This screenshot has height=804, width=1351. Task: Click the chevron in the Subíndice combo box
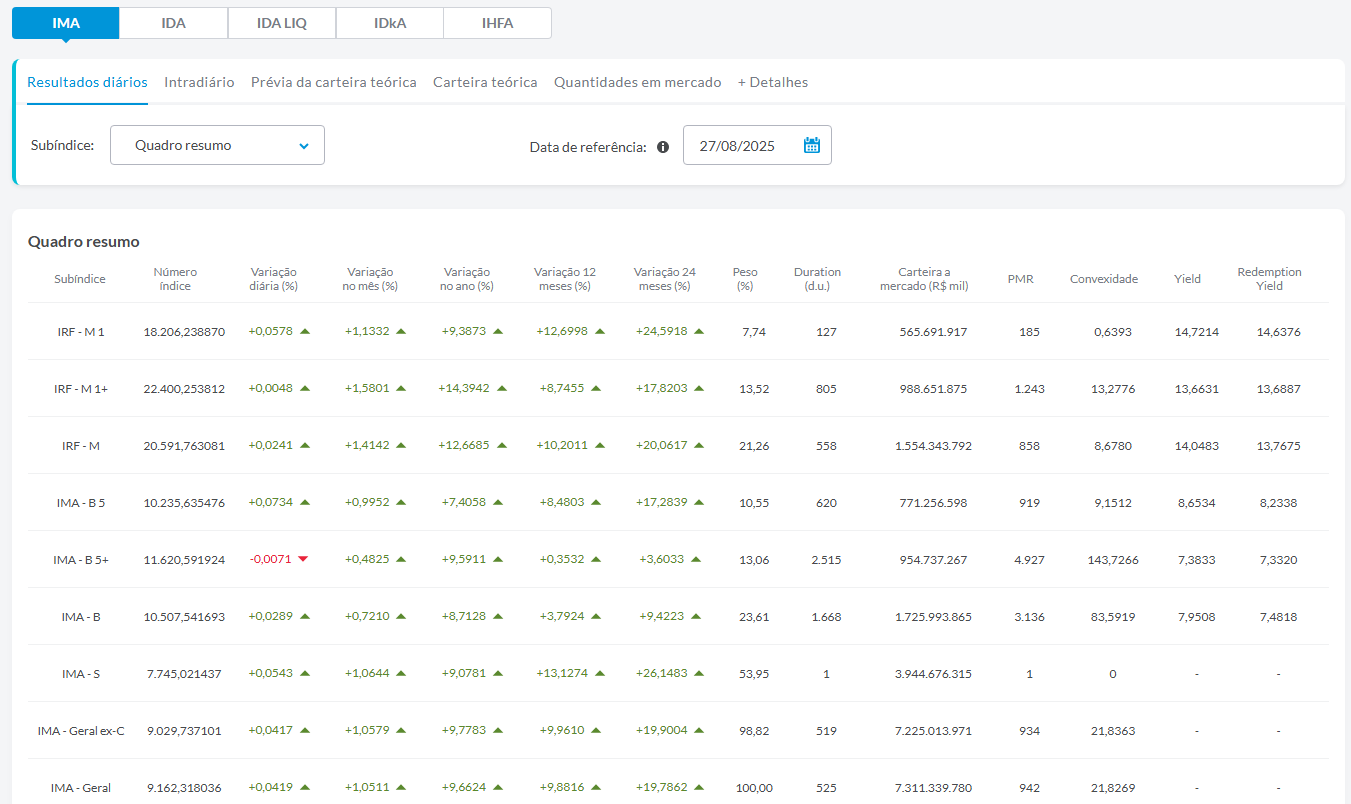(304, 146)
